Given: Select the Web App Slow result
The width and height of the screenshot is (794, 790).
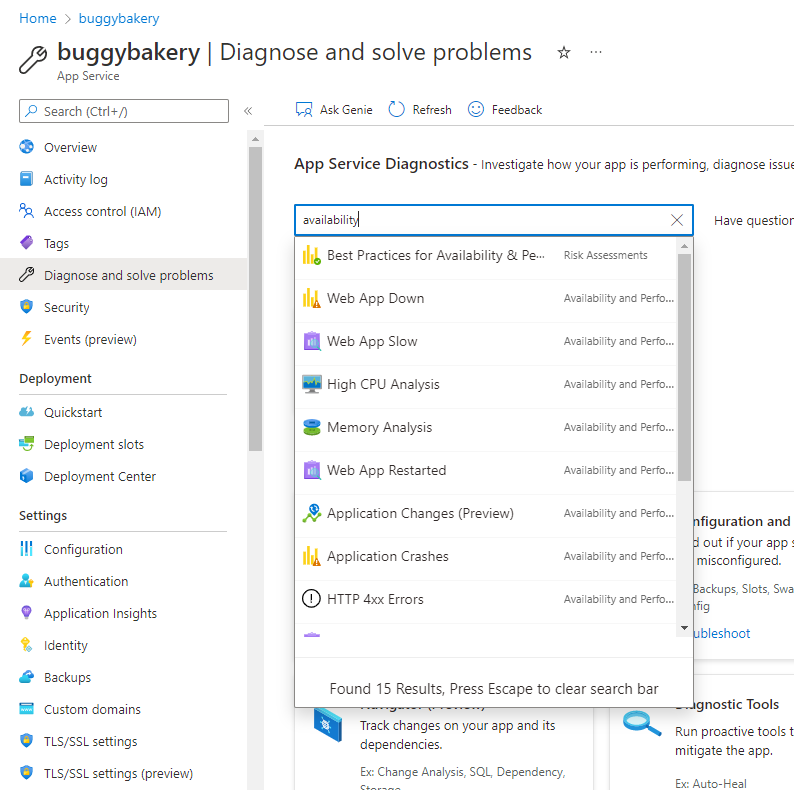Looking at the screenshot, I should pyautogui.click(x=486, y=341).
